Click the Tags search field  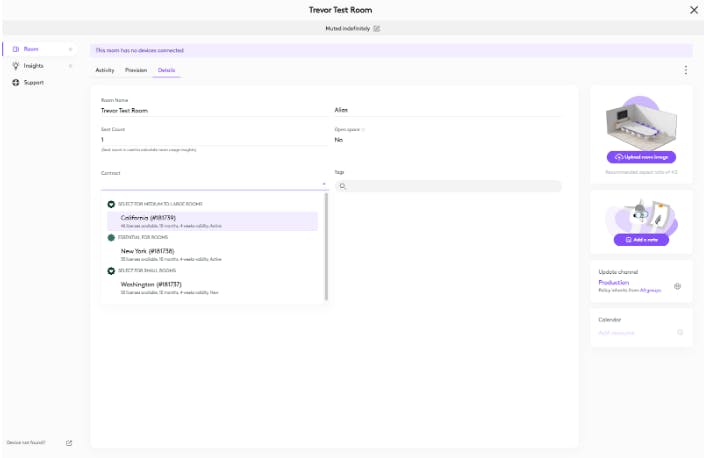448,186
